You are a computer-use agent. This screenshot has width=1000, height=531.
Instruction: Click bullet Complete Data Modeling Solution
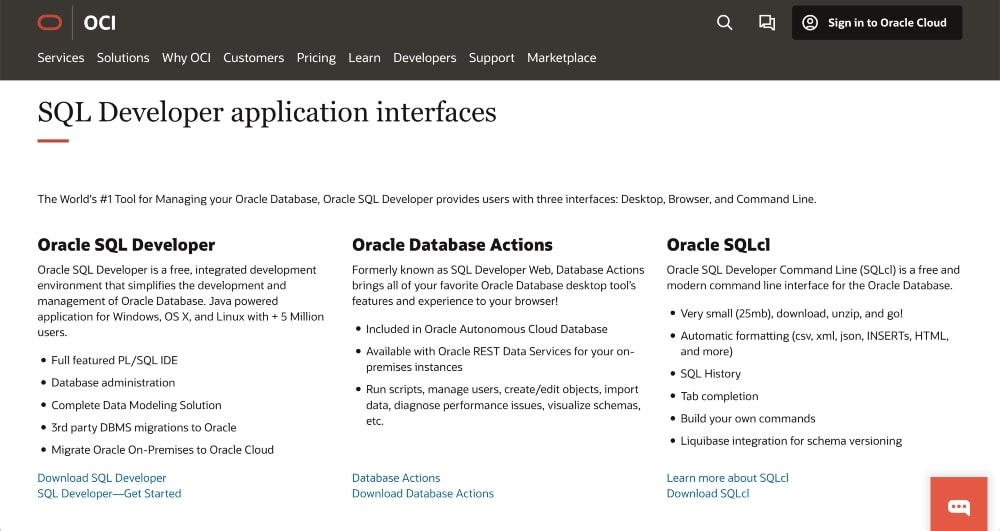tap(136, 405)
